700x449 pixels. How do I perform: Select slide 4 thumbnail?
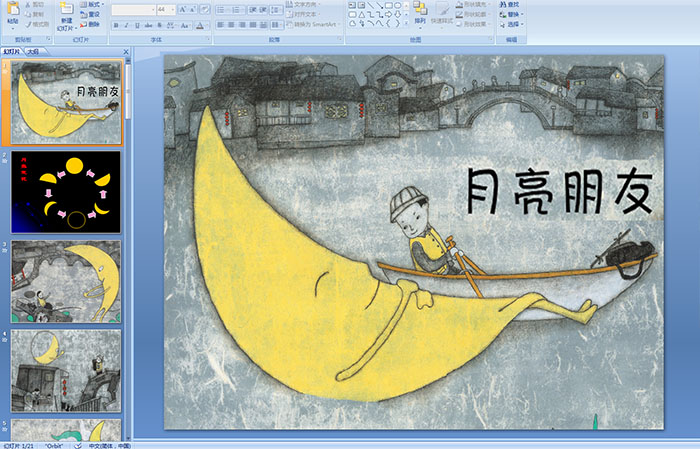point(66,371)
